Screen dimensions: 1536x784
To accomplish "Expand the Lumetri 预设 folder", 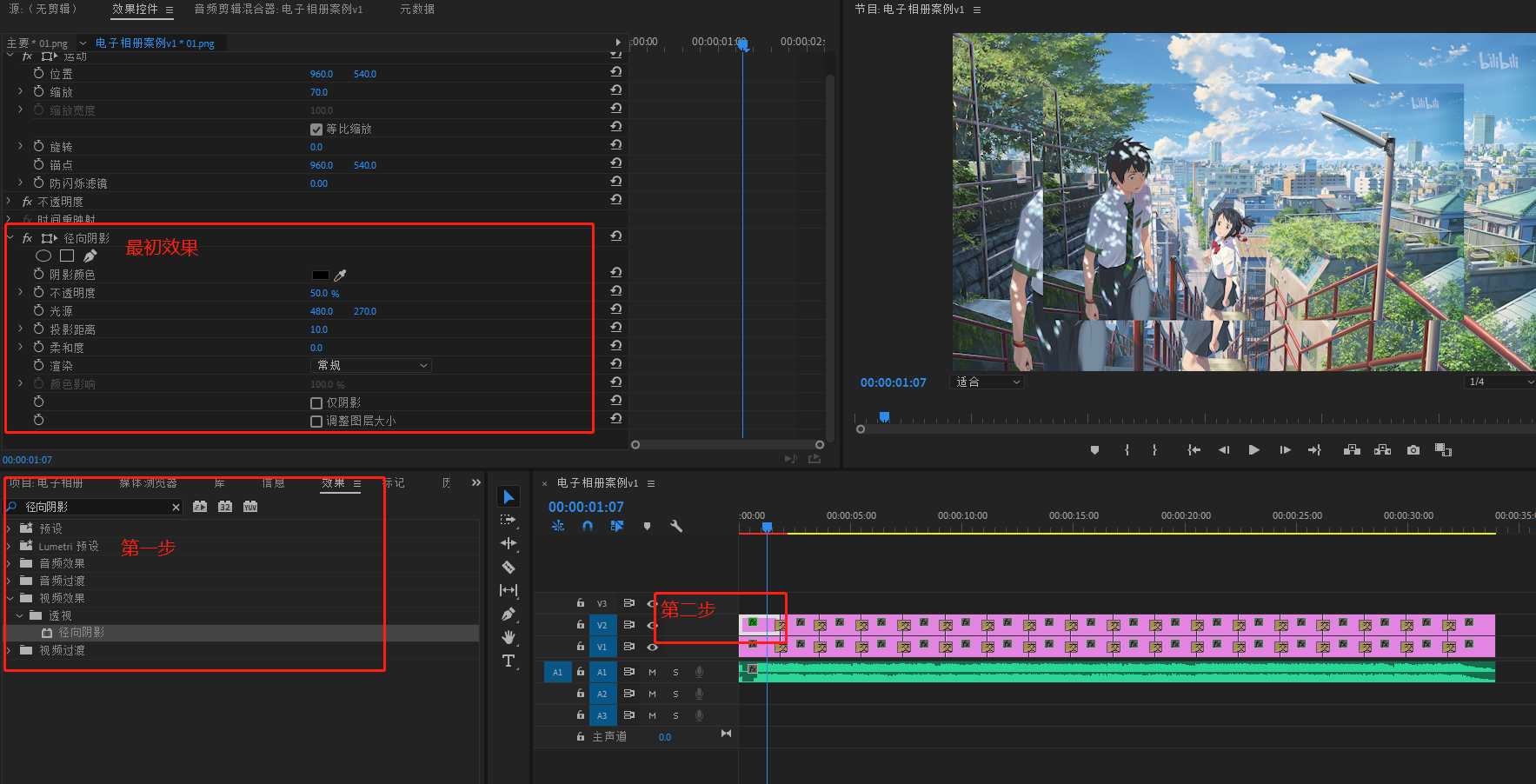I will [9, 546].
